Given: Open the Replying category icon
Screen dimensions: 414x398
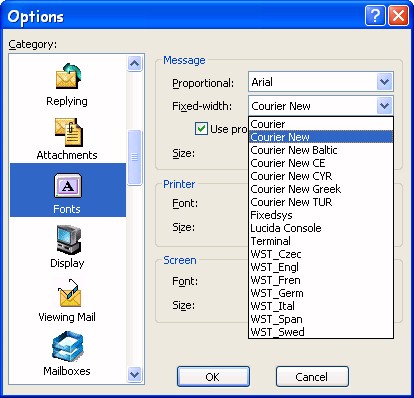Looking at the screenshot, I should coord(68,76).
